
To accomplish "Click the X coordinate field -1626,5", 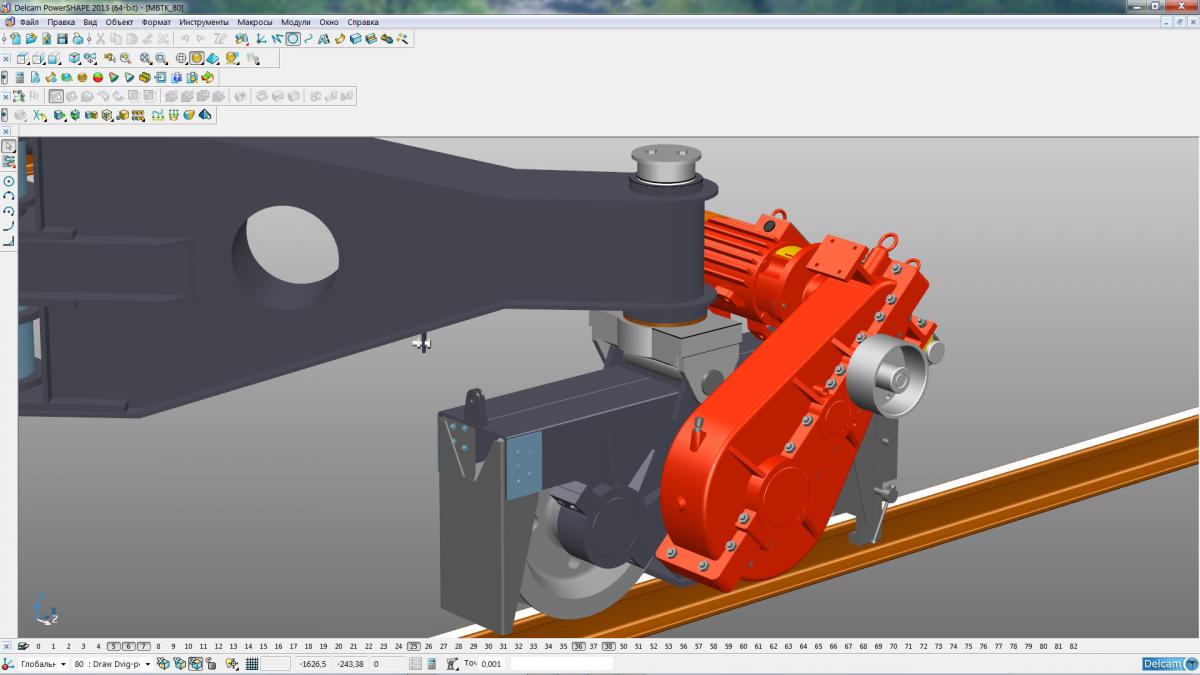I will coord(313,664).
